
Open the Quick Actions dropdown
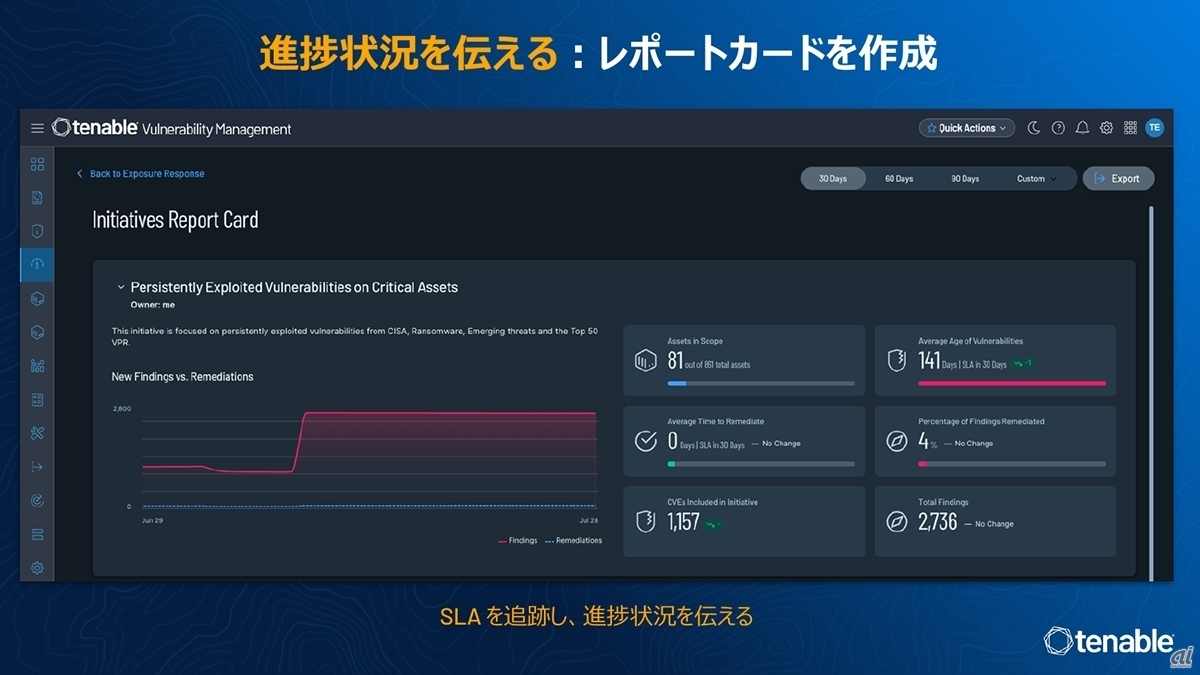click(x=967, y=128)
